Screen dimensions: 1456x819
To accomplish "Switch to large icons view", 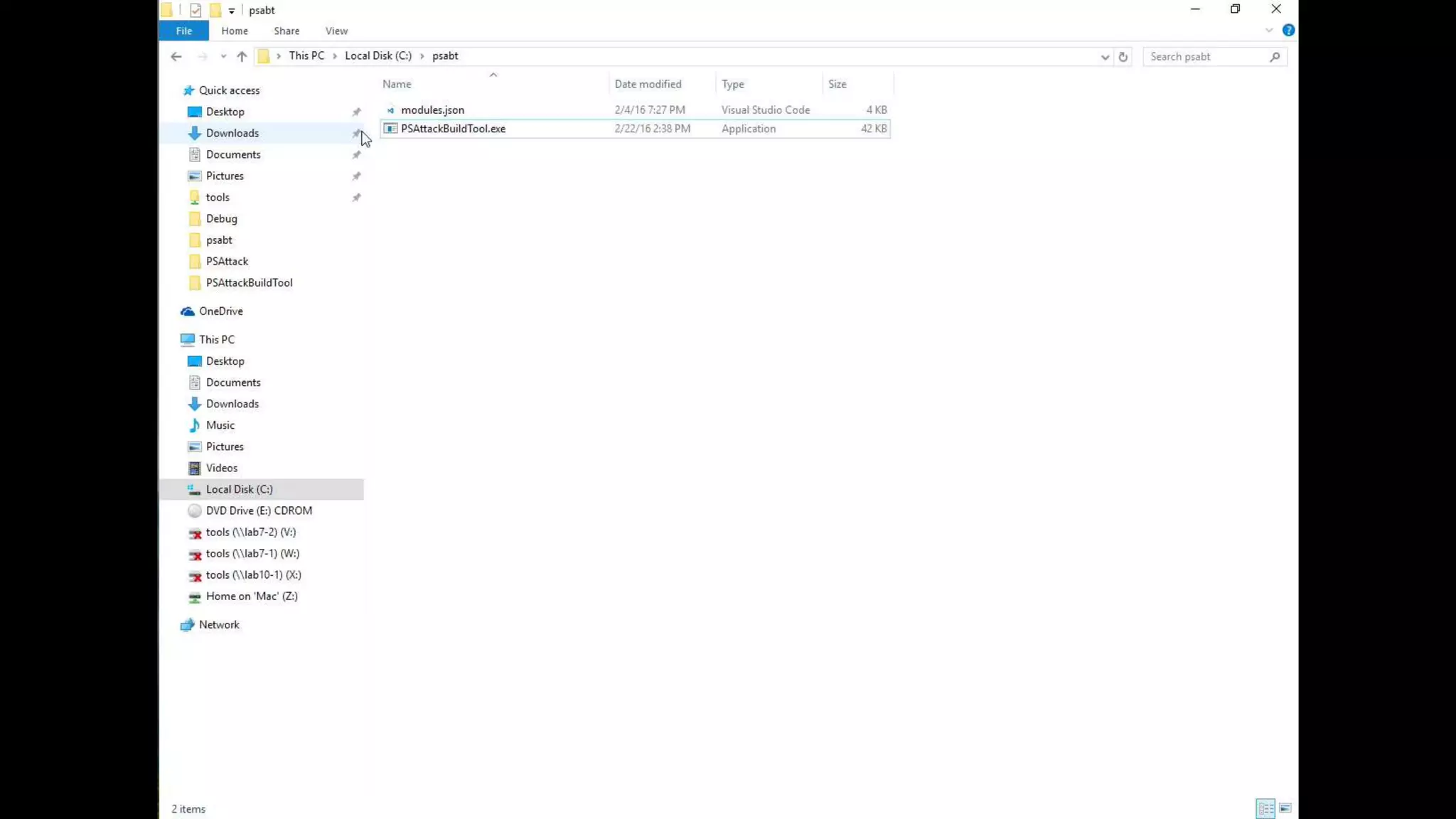I will point(1285,808).
